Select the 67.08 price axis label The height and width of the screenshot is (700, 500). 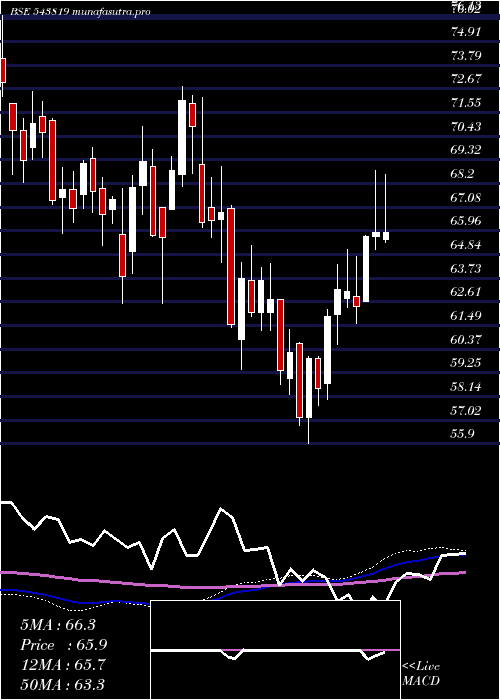466,197
